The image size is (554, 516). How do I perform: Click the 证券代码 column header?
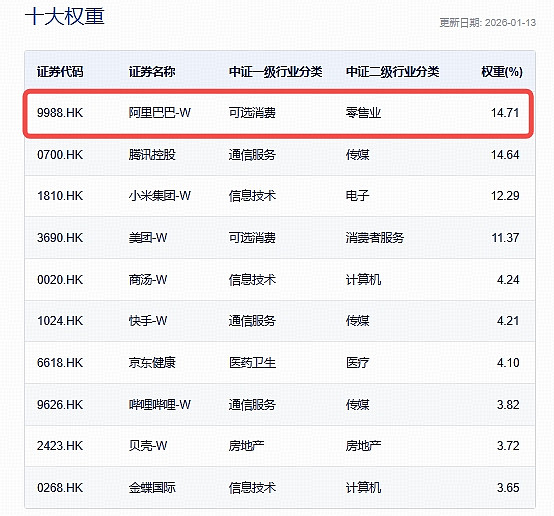coord(60,72)
